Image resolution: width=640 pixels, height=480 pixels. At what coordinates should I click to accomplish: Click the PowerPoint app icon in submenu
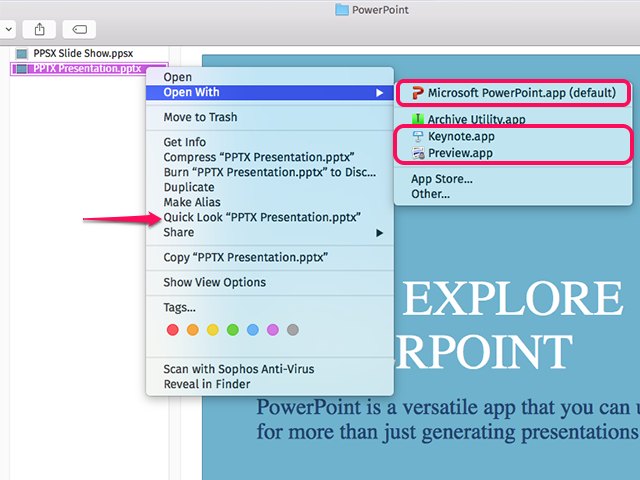point(417,93)
